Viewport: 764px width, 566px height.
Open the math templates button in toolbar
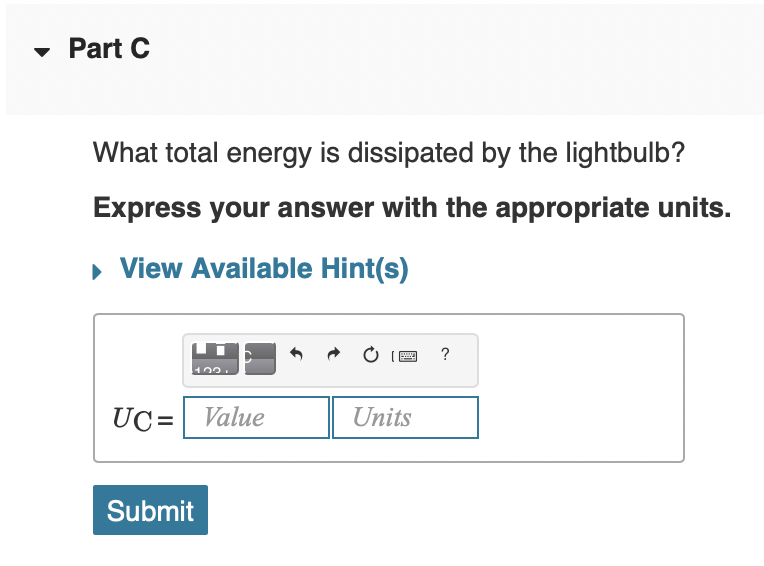point(215,358)
